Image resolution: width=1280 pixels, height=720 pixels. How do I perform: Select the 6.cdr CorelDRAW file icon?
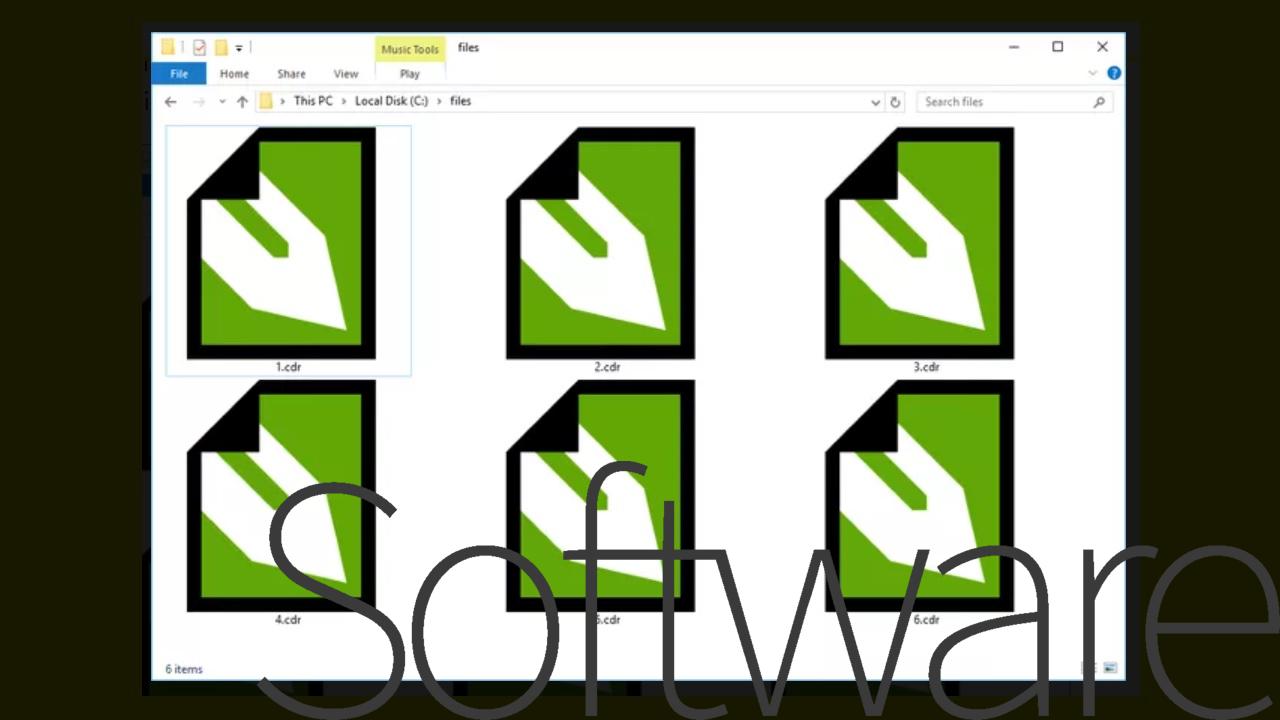[919, 496]
